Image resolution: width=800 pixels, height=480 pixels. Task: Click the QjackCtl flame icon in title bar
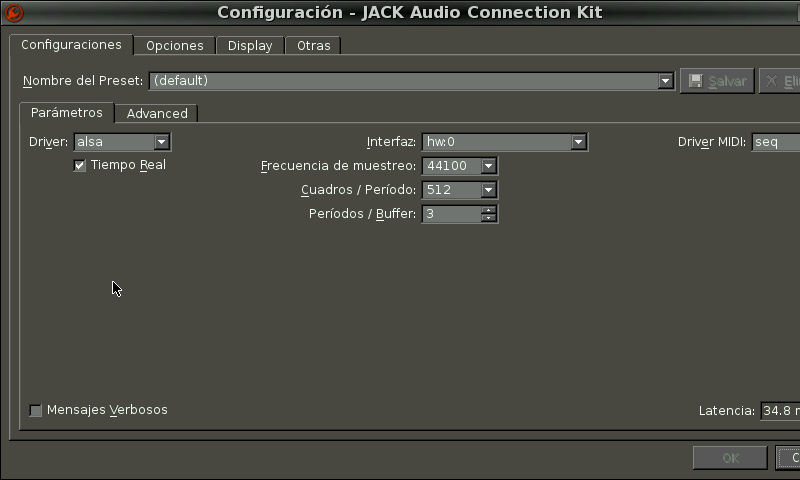[x=14, y=13]
